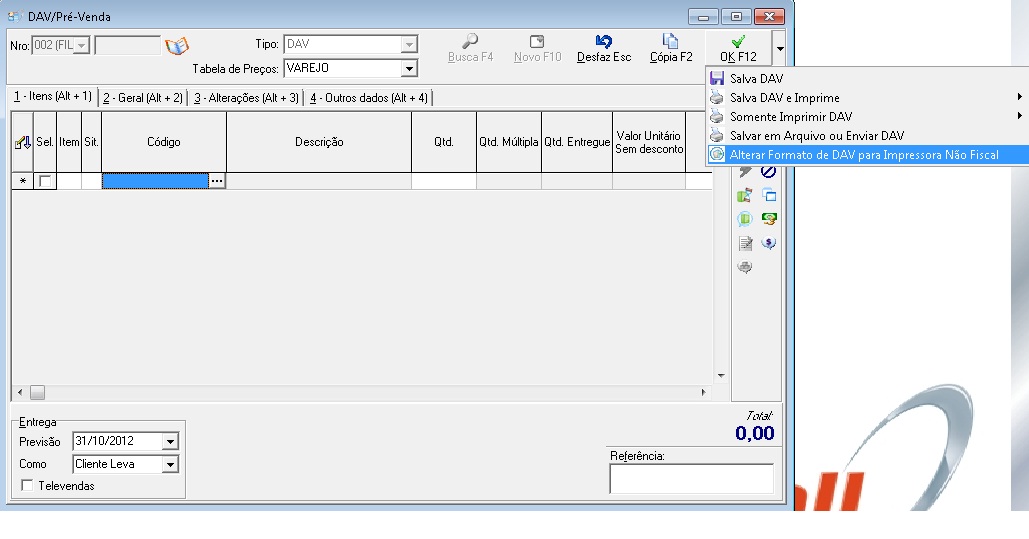Screen dimensions: 1029x539
Task: Click the icon beside Alterar Formato de DAV
Action: (717, 154)
